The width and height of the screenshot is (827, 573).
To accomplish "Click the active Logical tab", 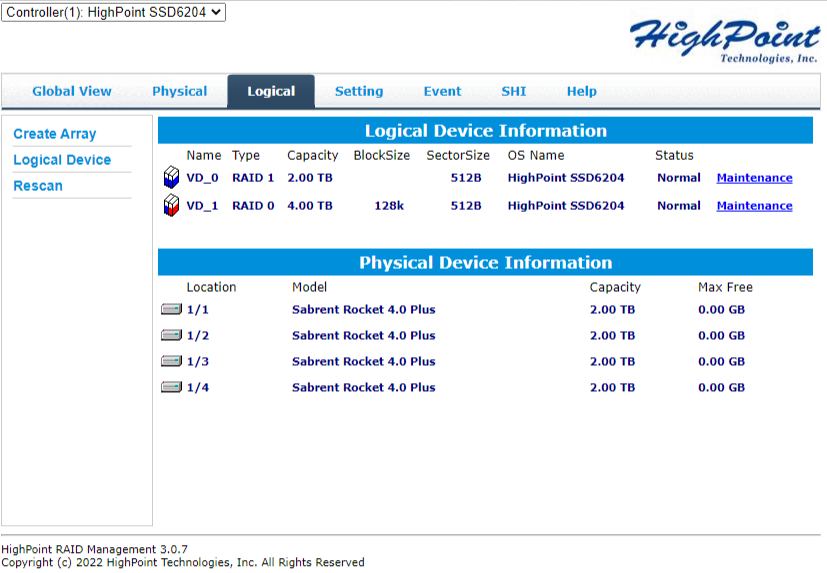I will point(271,91).
